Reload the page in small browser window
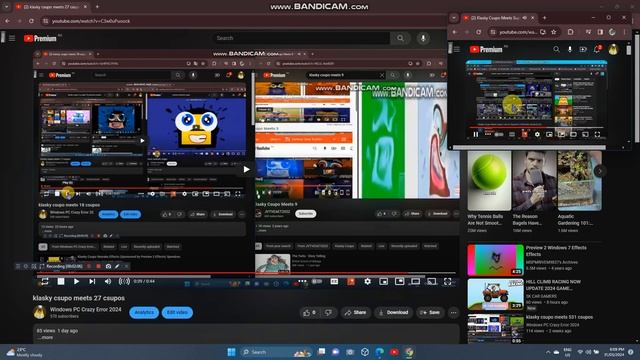Screen dimensions: 640x360 coord(478,32)
